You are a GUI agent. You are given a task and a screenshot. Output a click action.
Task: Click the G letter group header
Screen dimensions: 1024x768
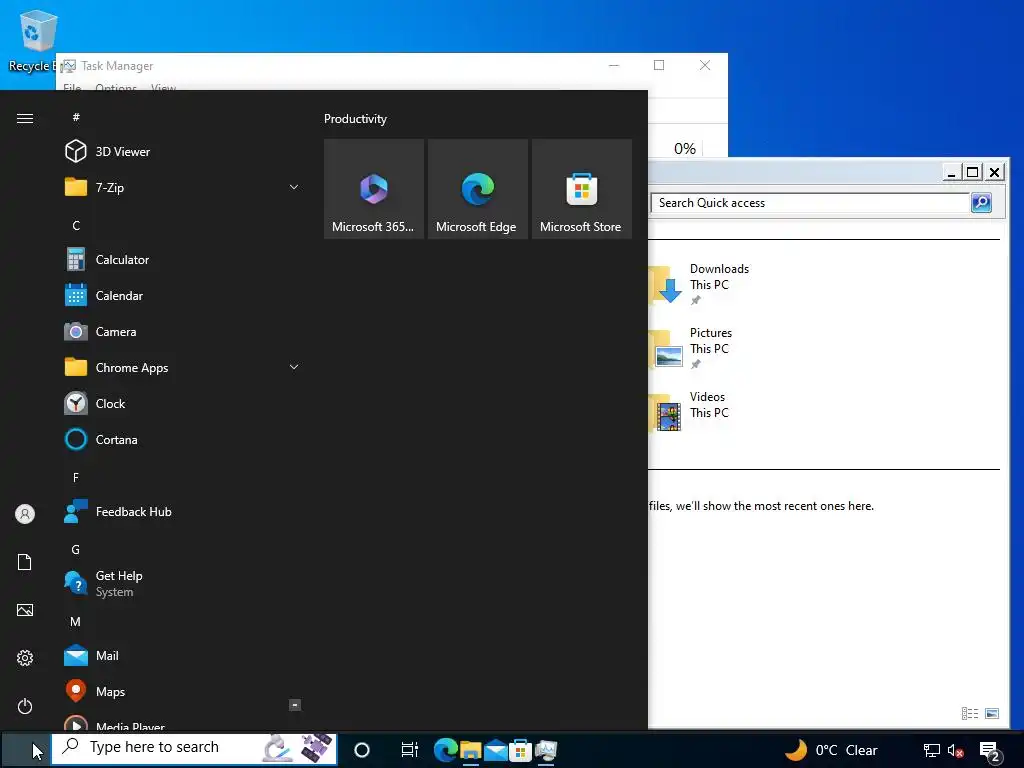pyautogui.click(x=76, y=549)
